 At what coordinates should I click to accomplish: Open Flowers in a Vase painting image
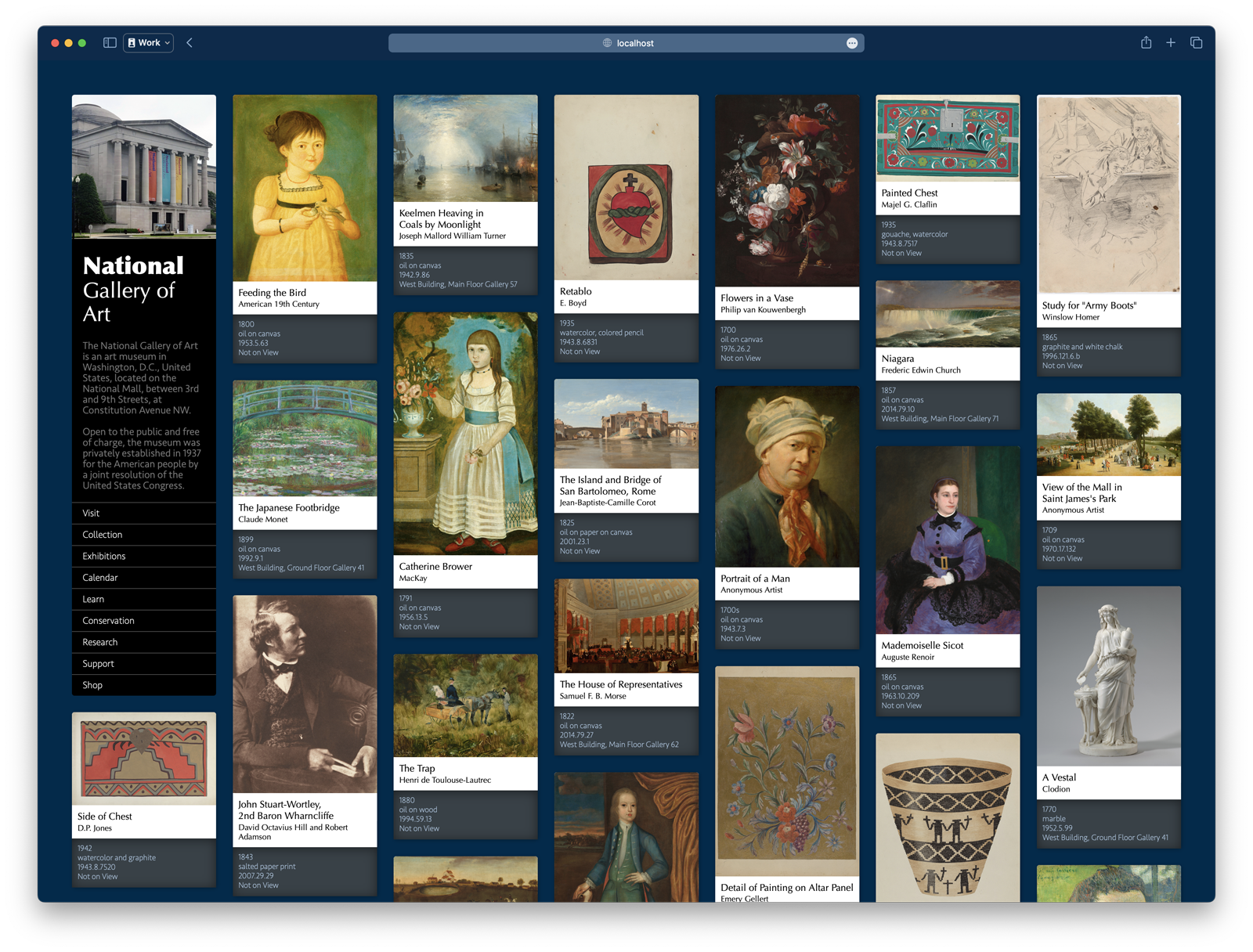pyautogui.click(x=787, y=191)
